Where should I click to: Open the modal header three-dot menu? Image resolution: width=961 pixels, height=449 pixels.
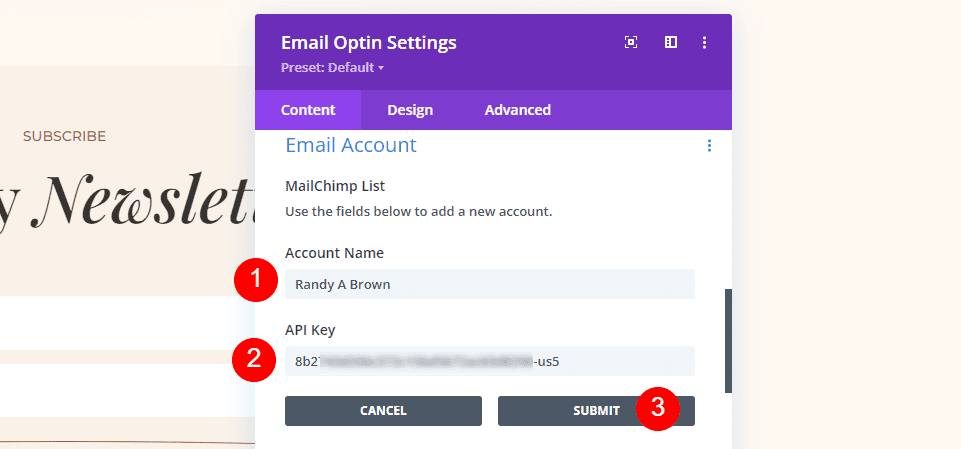(705, 42)
